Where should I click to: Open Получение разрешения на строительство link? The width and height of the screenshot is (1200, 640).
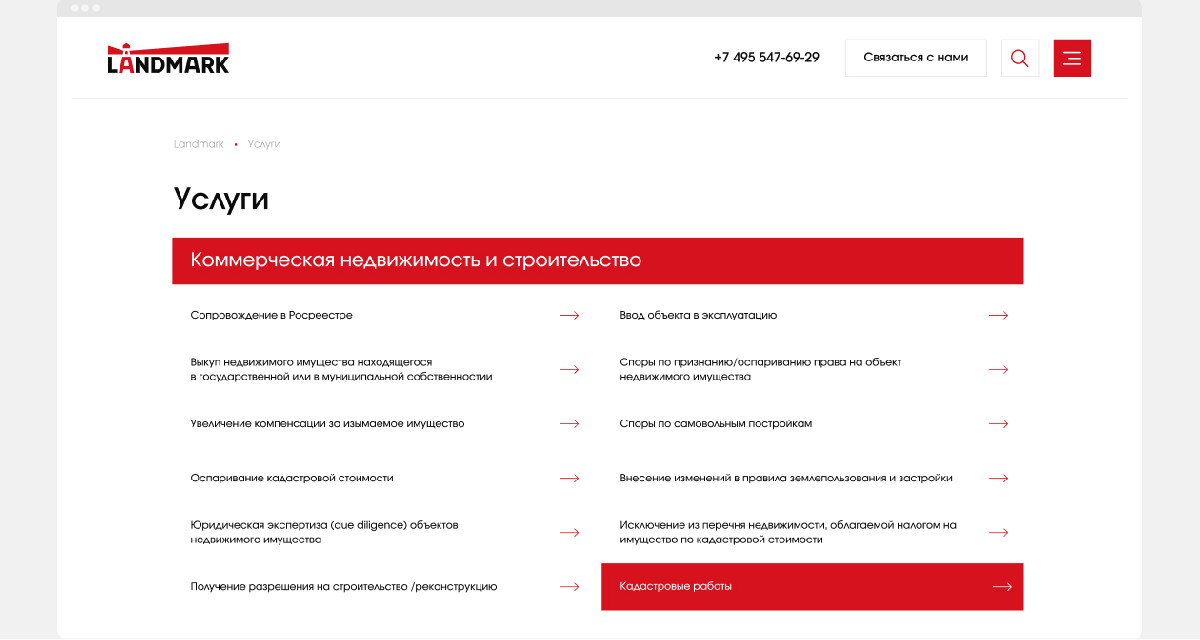coord(343,587)
